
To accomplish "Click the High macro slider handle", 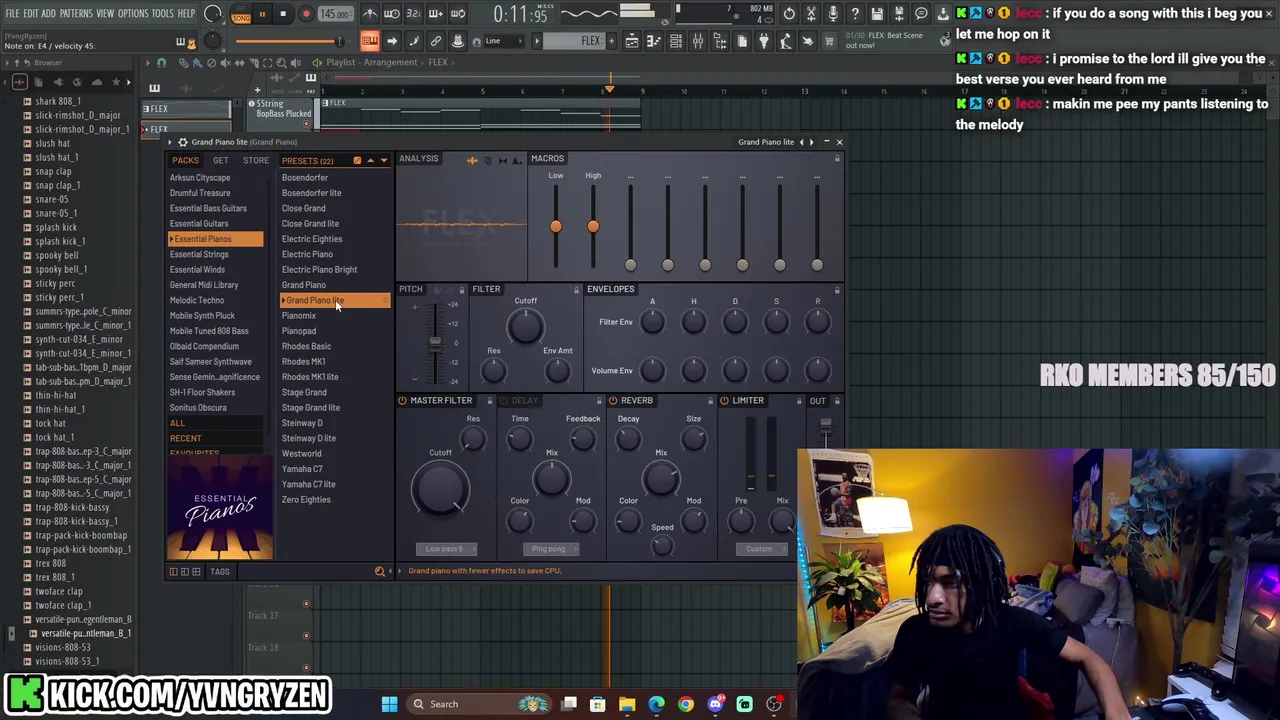I will pyautogui.click(x=593, y=227).
